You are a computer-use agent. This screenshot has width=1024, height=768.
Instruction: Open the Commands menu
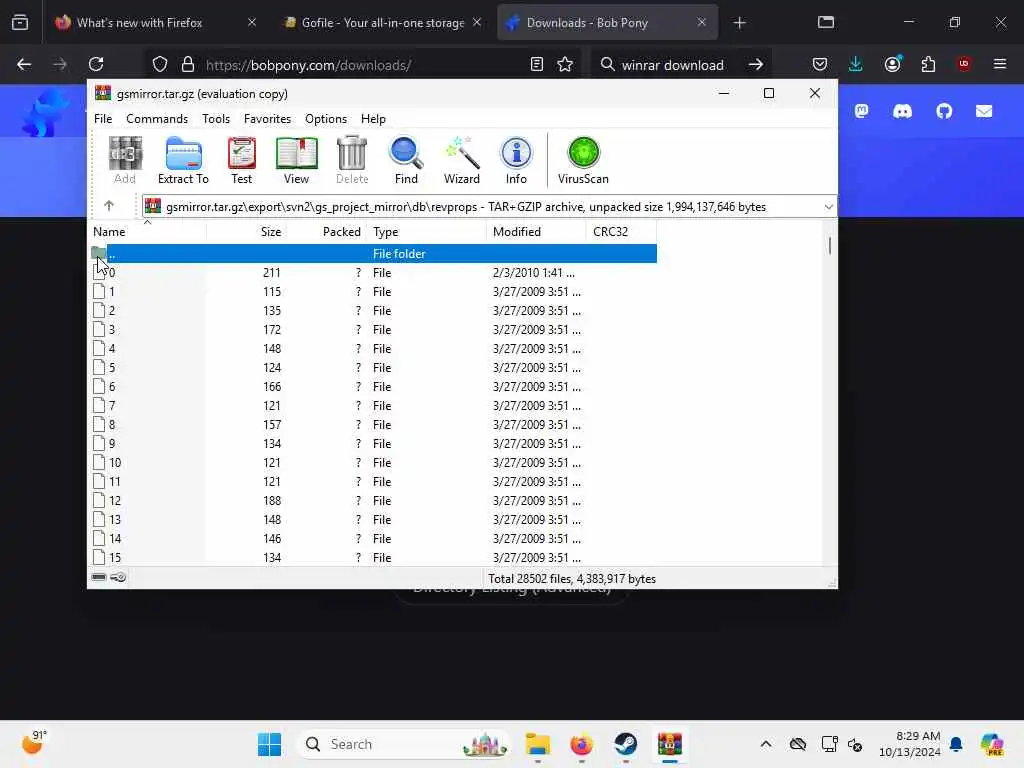click(x=157, y=119)
